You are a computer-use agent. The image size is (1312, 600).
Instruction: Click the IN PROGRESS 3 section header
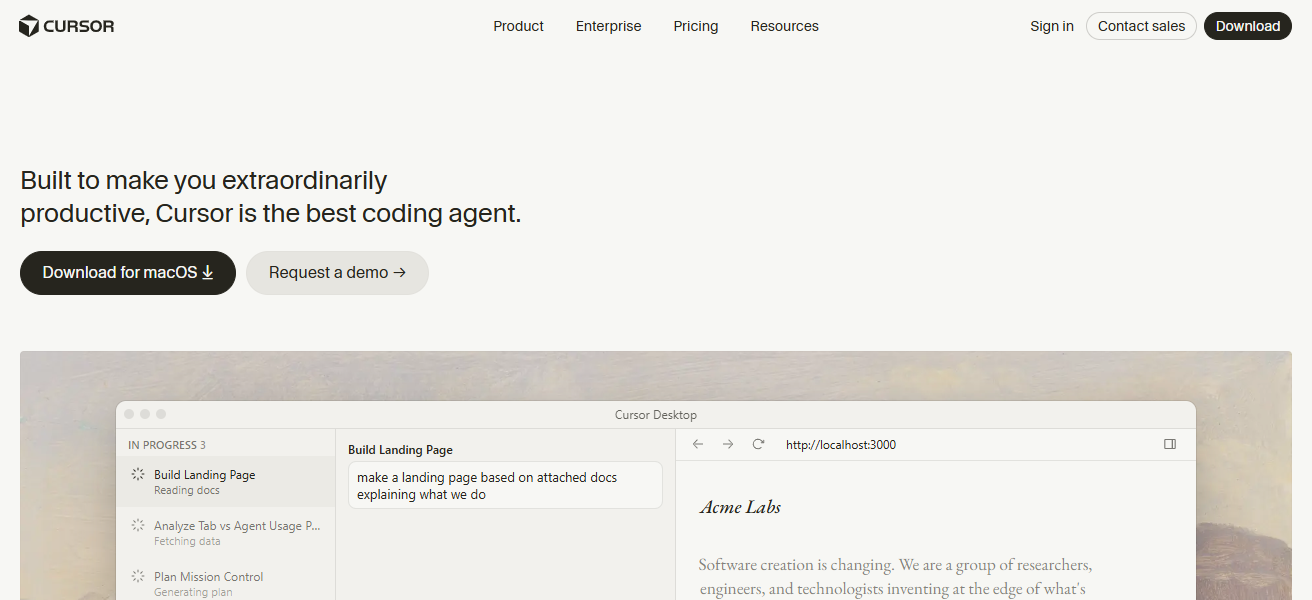coord(167,445)
